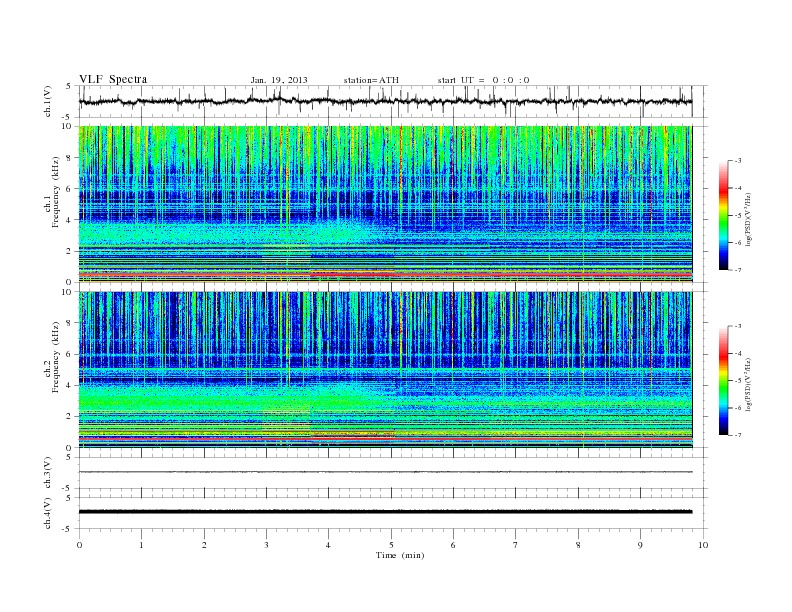Click inside the ch.2 spectrogram panel
This screenshot has width=792, height=612.
385,370
